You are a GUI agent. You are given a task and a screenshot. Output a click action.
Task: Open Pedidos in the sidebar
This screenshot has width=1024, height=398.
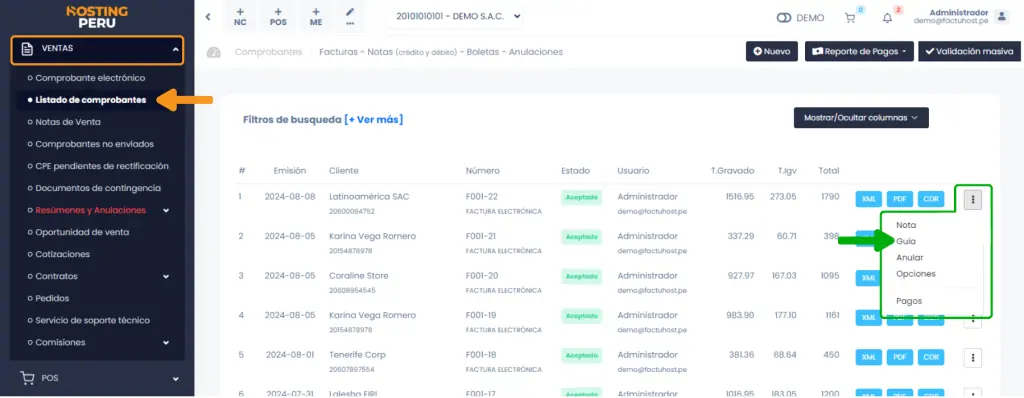[52, 298]
